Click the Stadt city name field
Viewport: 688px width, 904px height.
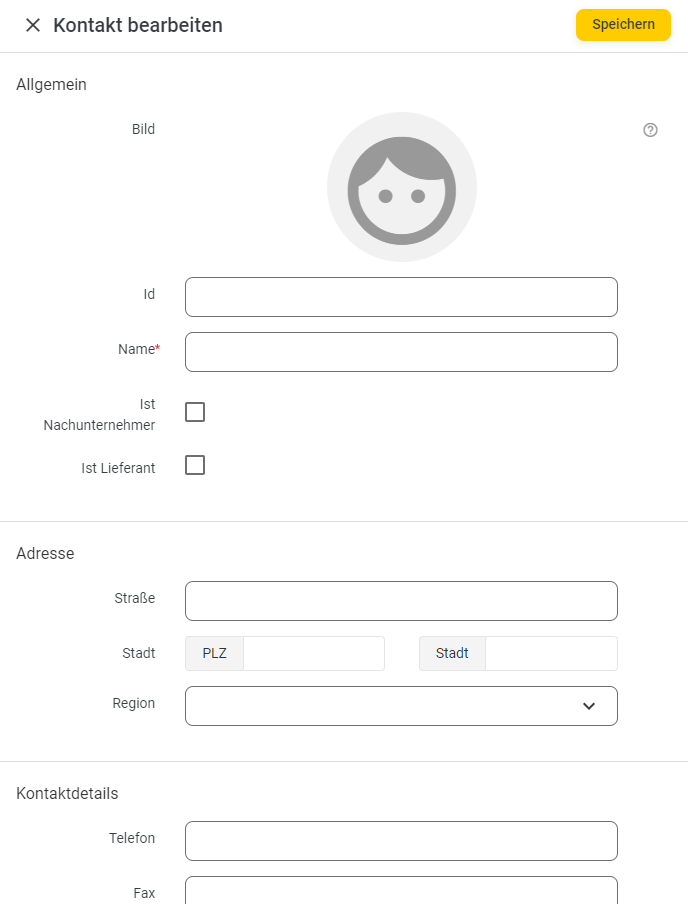(x=551, y=653)
